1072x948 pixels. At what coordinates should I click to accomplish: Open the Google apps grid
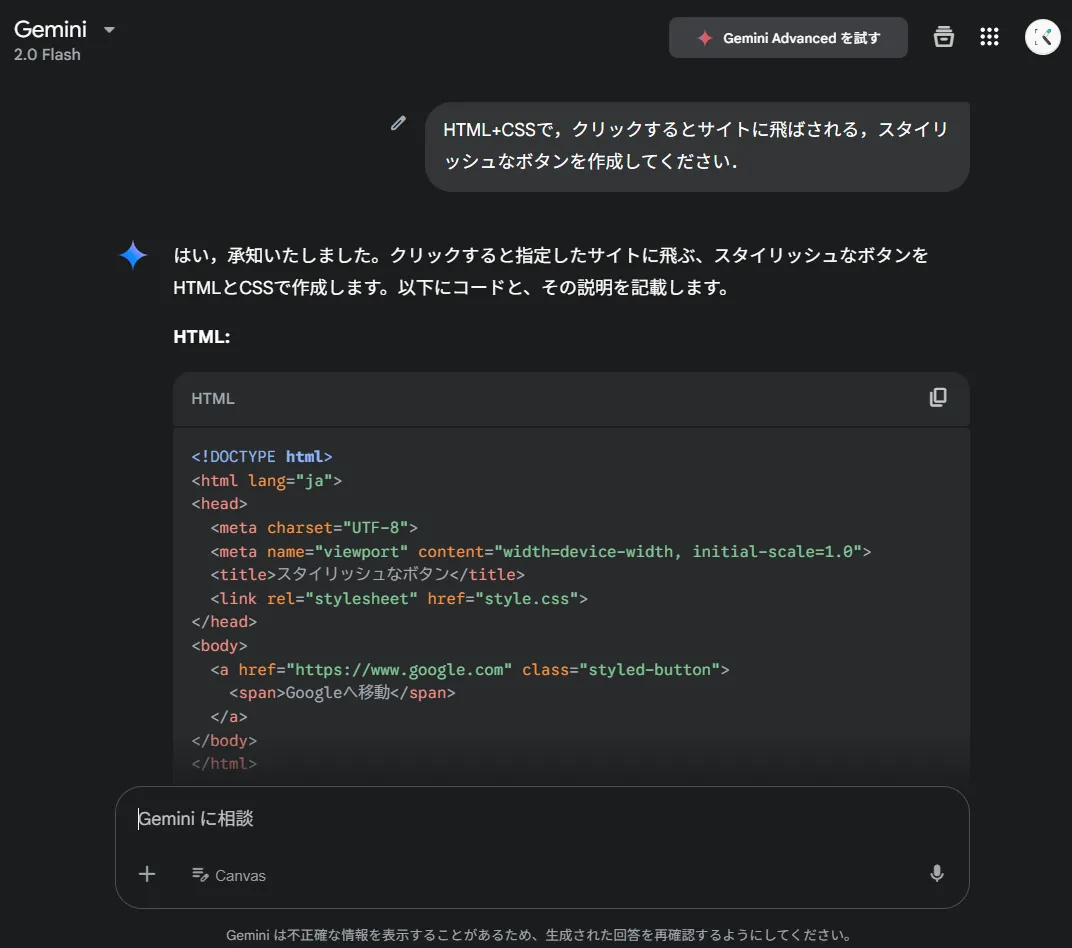click(x=989, y=37)
